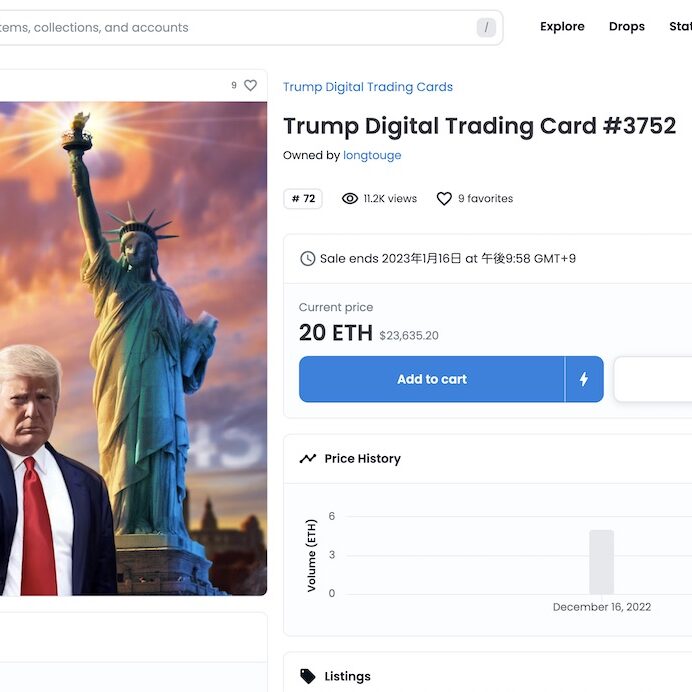Click the rarity rank # 72 badge
Viewport: 692px width, 692px height.
[303, 199]
